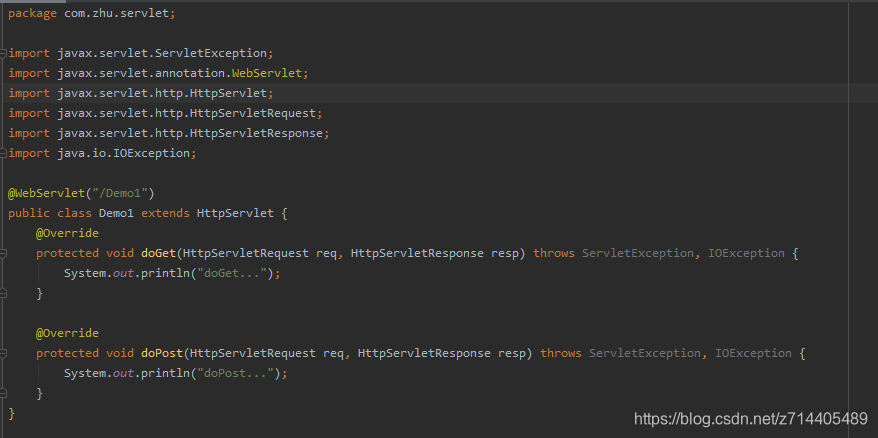Click the package keyword on the first line
The image size is (878, 438).
[x=32, y=13]
